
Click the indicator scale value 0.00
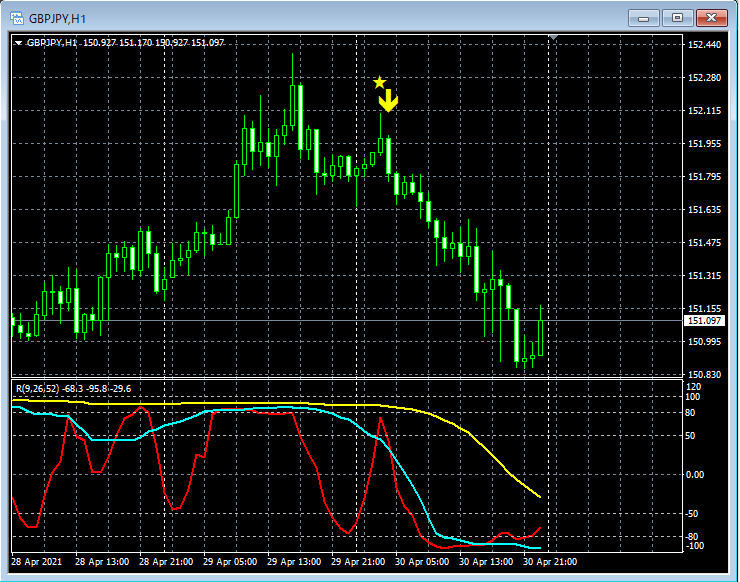(x=695, y=475)
